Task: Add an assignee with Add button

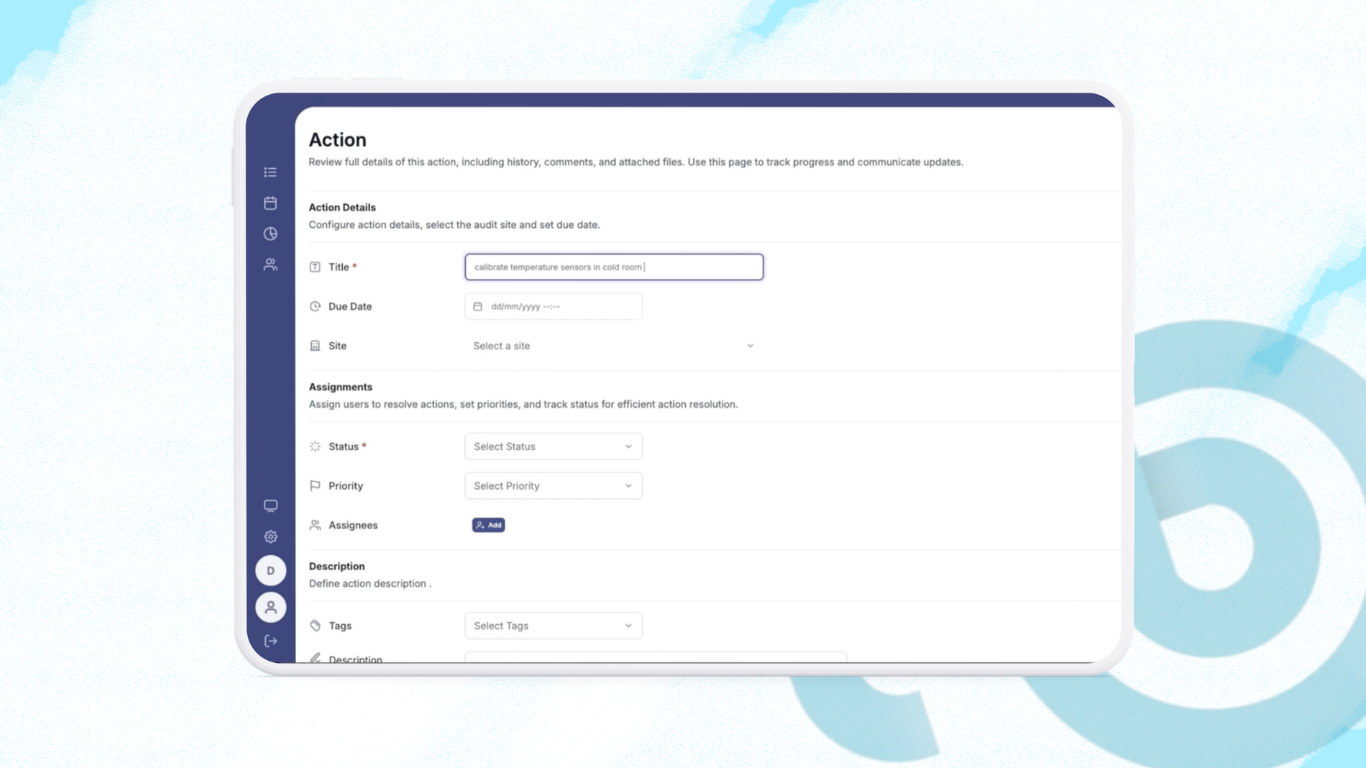Action: (489, 525)
